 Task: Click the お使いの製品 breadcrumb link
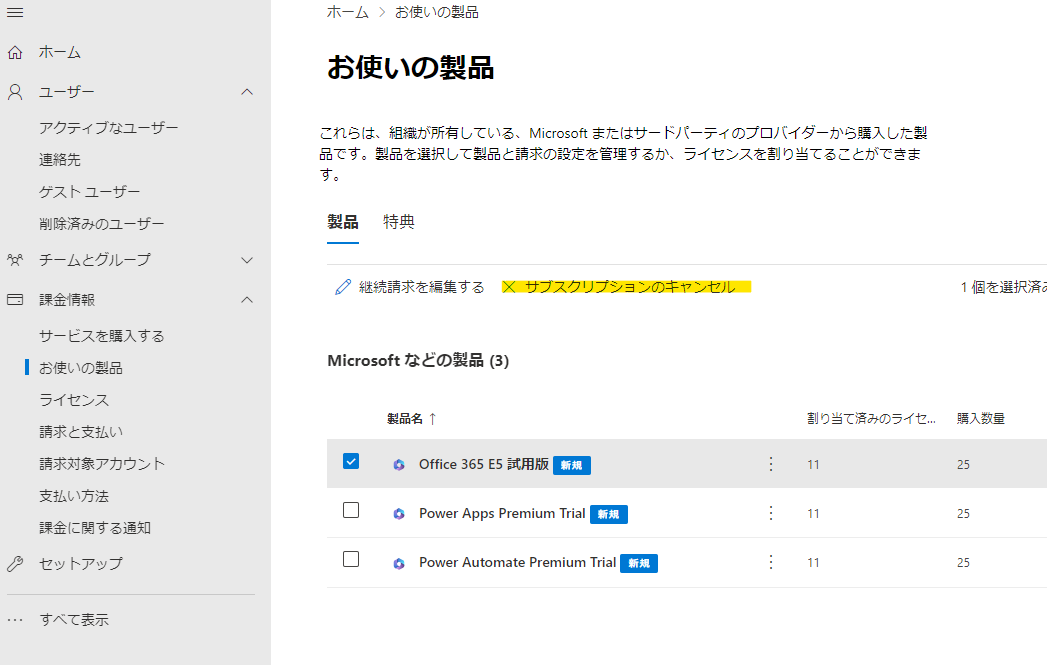point(437,12)
